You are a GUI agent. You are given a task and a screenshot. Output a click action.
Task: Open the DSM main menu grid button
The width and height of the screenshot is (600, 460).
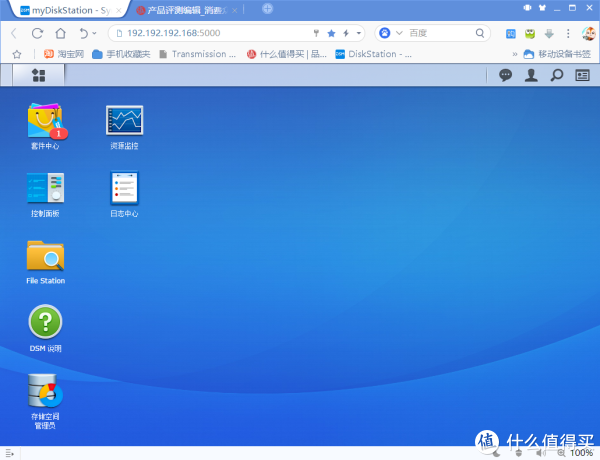click(39, 75)
